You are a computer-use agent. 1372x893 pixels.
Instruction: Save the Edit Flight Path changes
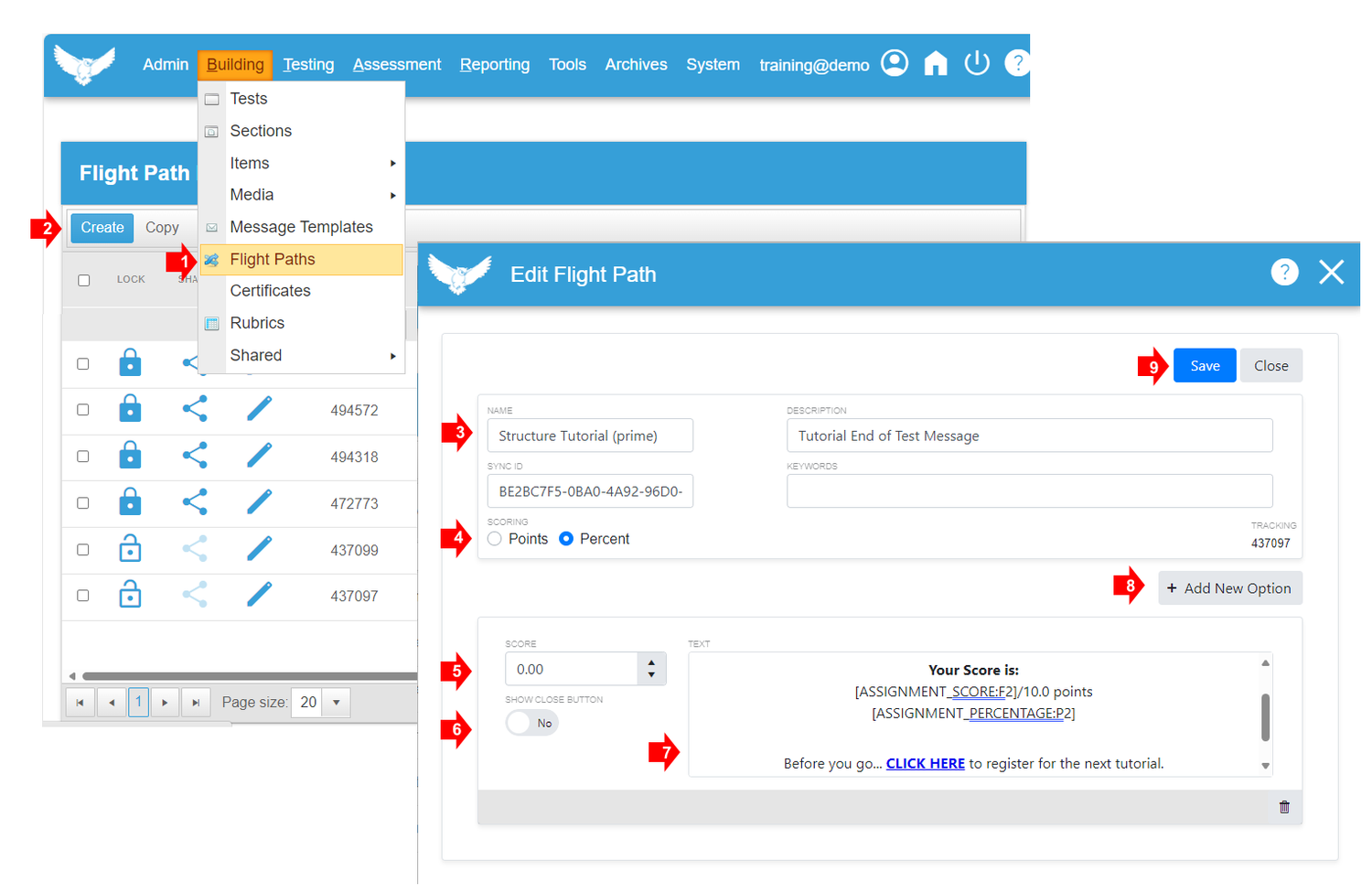coord(1203,364)
